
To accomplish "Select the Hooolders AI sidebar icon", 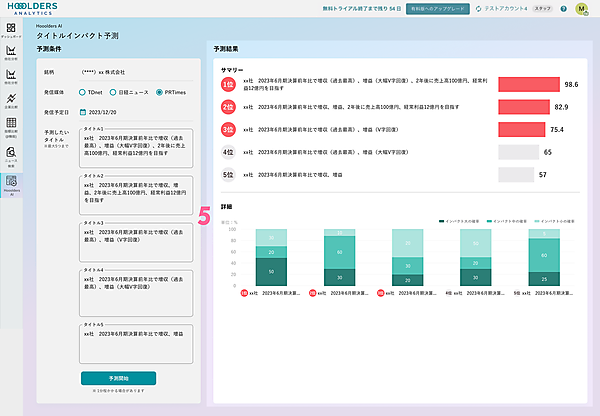I will [11, 183].
